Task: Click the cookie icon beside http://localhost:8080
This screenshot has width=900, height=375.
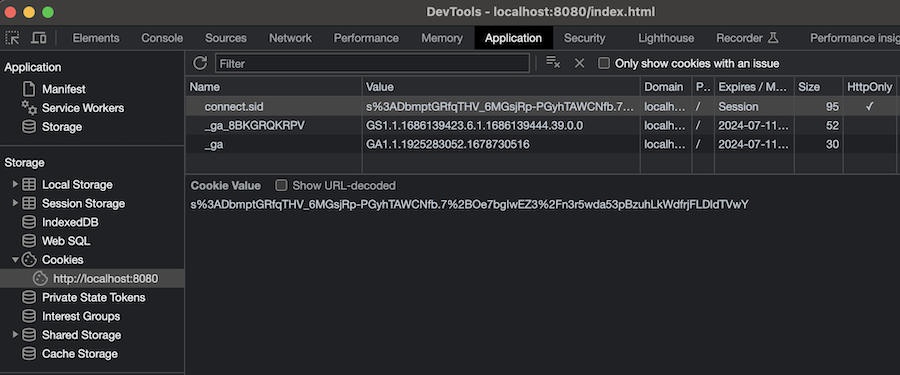Action: point(40,279)
